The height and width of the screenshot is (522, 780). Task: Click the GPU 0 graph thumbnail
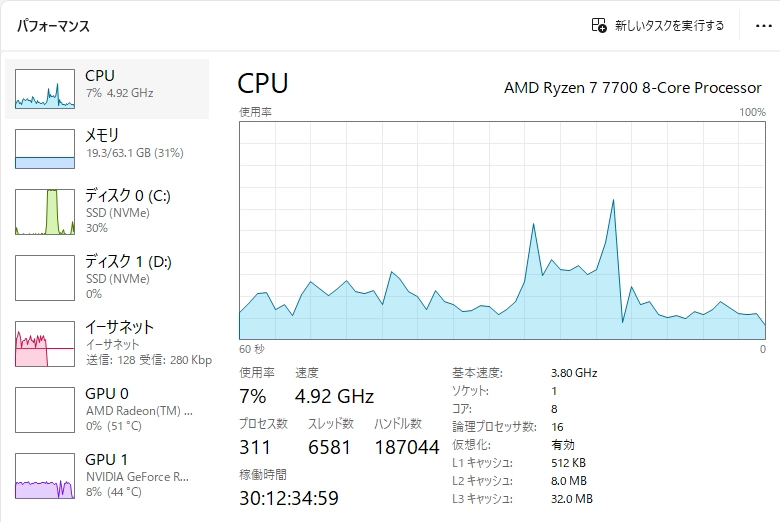coord(45,410)
